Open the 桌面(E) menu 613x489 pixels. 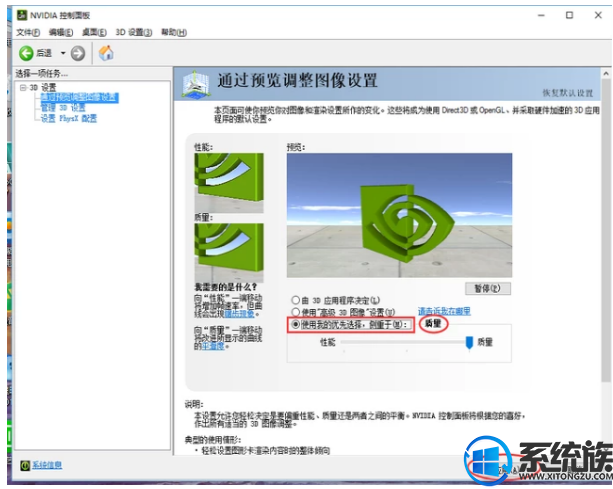(x=94, y=32)
